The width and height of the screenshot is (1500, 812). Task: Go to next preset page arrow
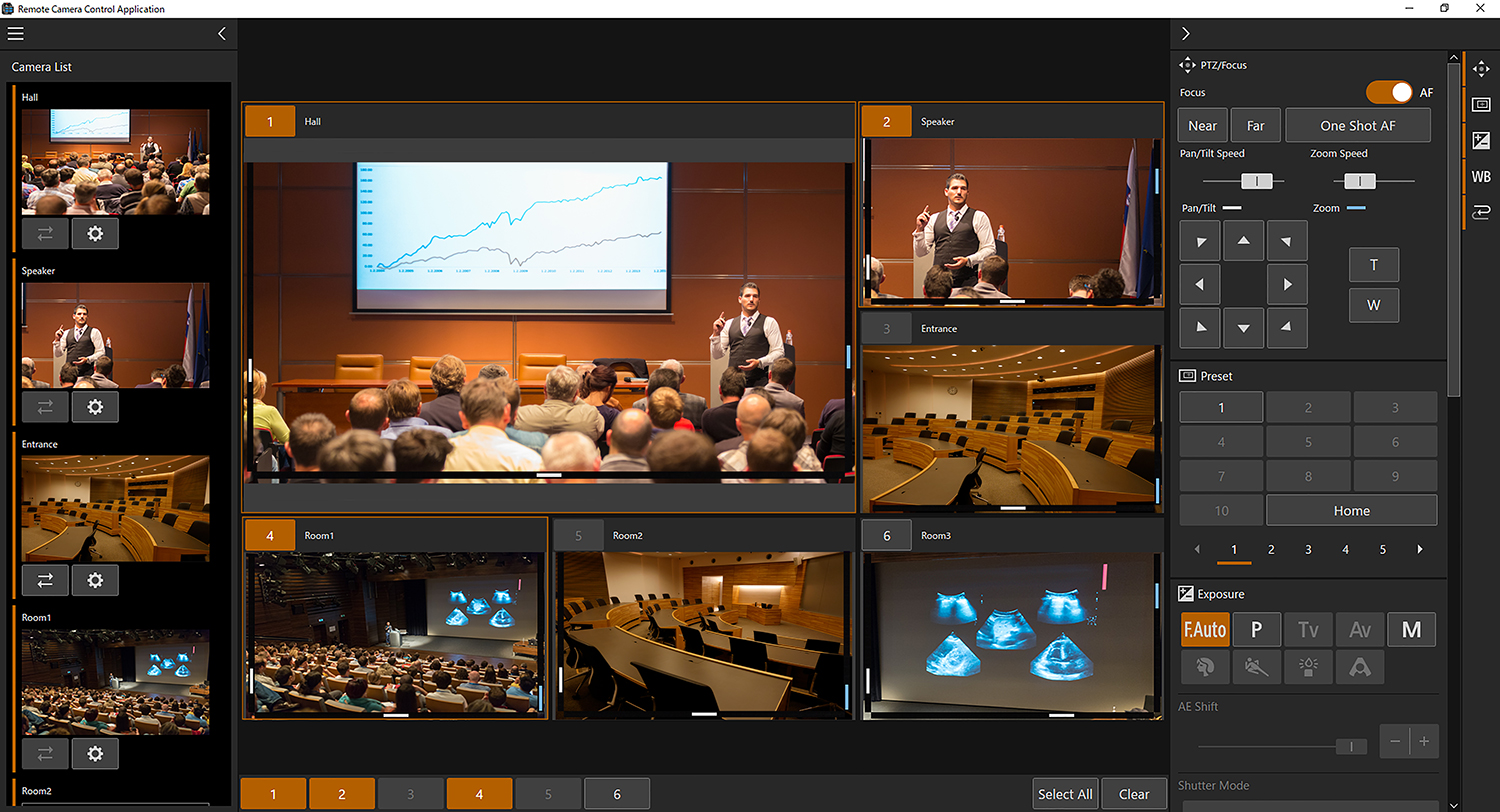point(1419,549)
